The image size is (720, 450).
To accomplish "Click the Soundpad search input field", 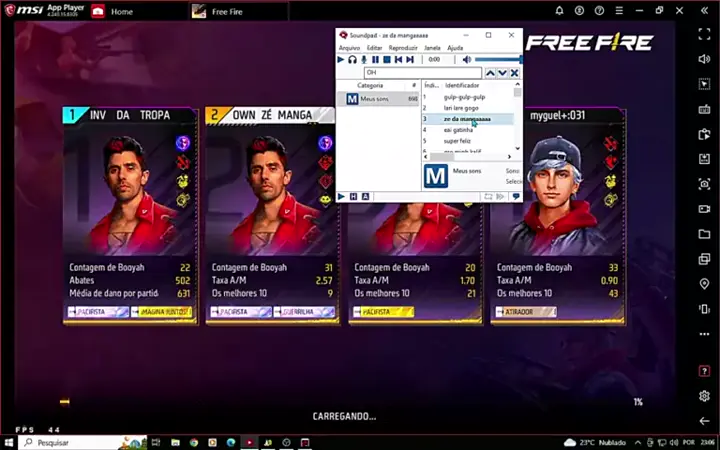I will coord(422,73).
